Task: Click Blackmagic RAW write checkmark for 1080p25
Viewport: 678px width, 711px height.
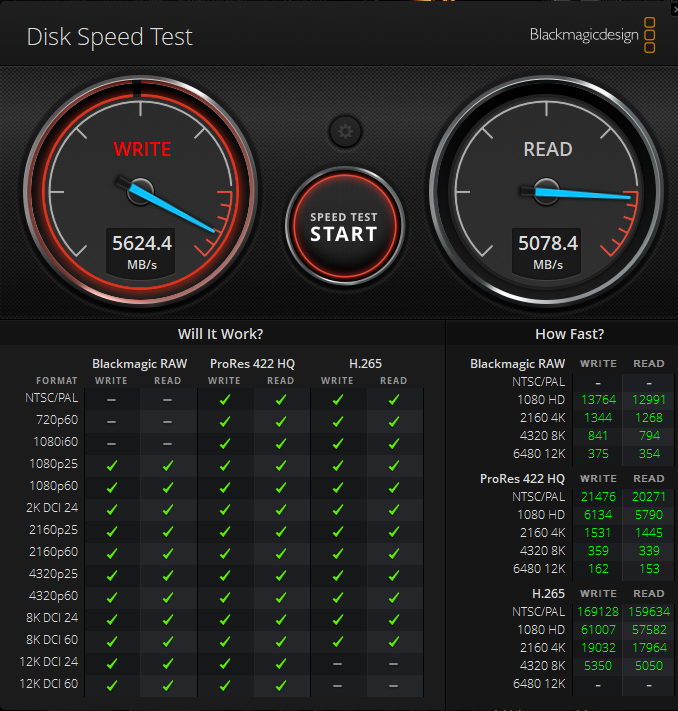Action: pyautogui.click(x=112, y=466)
